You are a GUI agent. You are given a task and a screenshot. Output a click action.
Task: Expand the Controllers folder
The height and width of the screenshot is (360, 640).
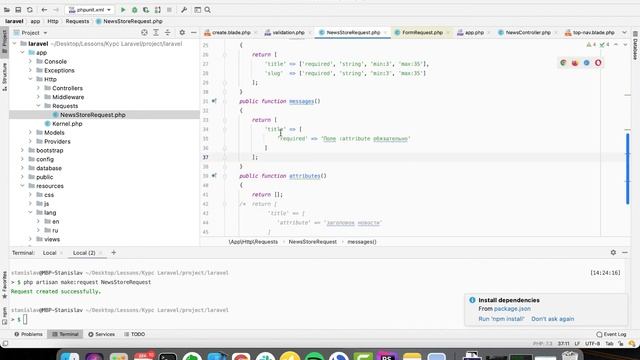point(38,88)
